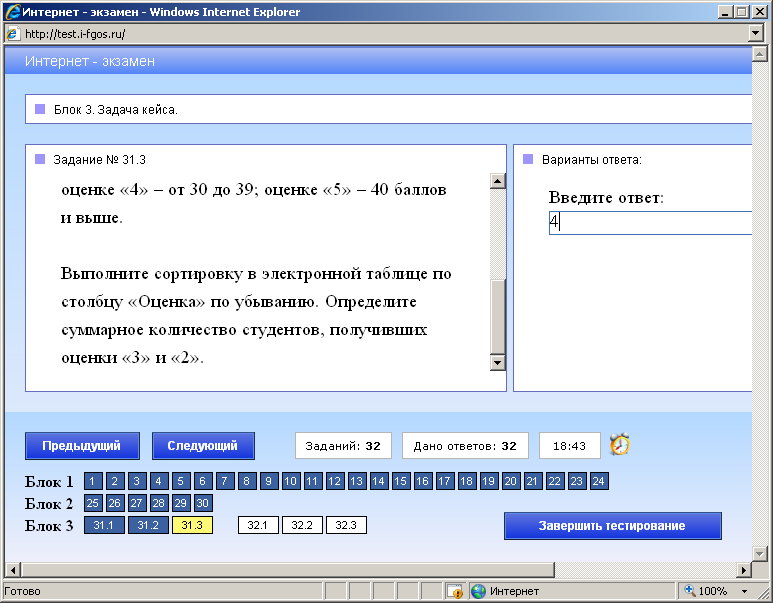Open question 10 in Блок 1

pyautogui.click(x=291, y=481)
